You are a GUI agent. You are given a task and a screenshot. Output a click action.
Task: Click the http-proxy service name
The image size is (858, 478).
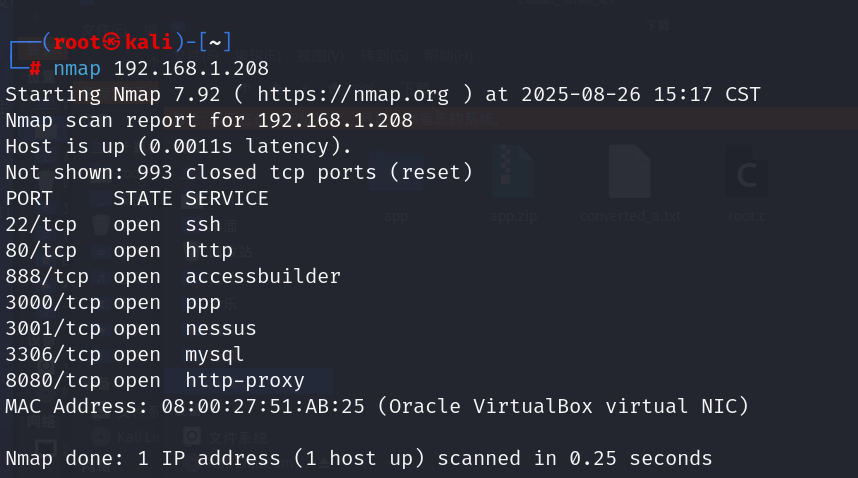(x=245, y=381)
